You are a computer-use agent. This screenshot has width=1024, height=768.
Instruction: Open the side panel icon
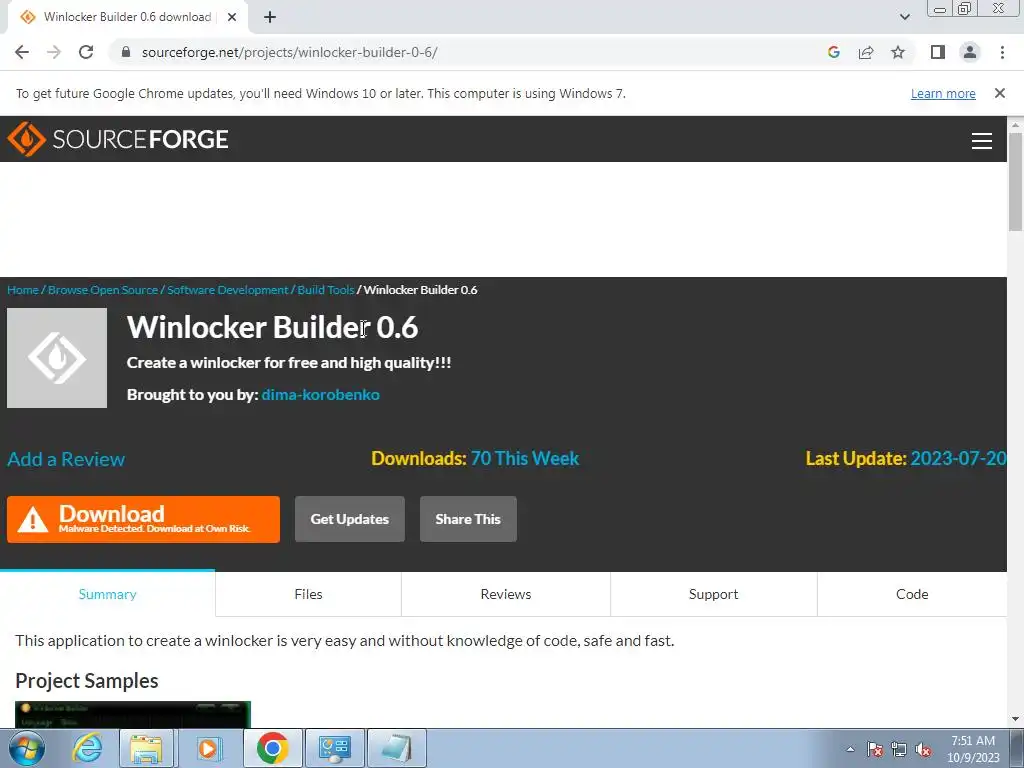pyautogui.click(x=938, y=52)
